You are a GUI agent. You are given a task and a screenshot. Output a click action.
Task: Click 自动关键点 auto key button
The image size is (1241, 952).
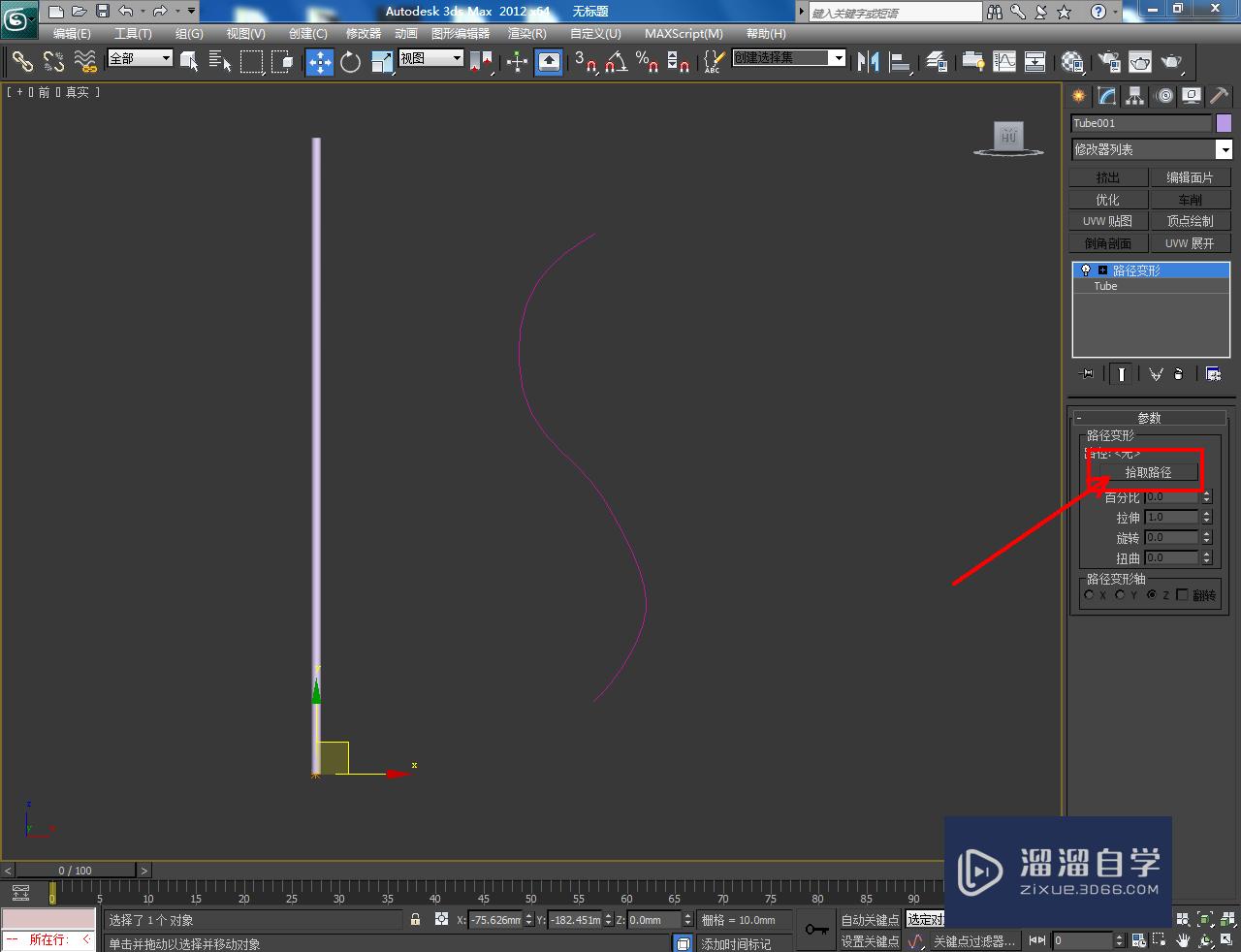870,920
